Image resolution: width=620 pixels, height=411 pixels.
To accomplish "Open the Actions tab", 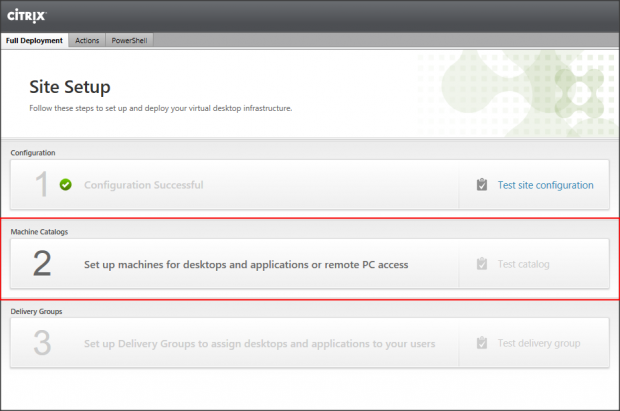I will pos(87,41).
